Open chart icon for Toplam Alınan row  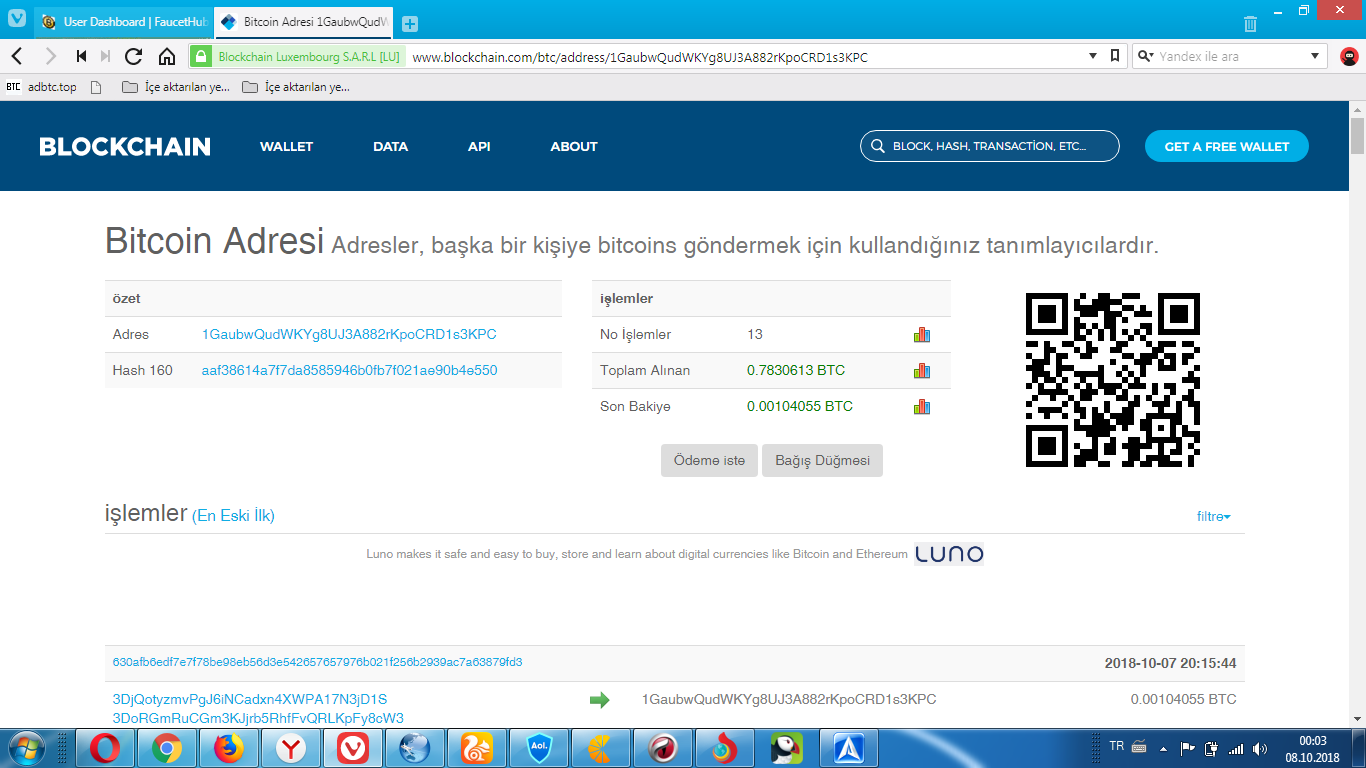click(x=922, y=371)
